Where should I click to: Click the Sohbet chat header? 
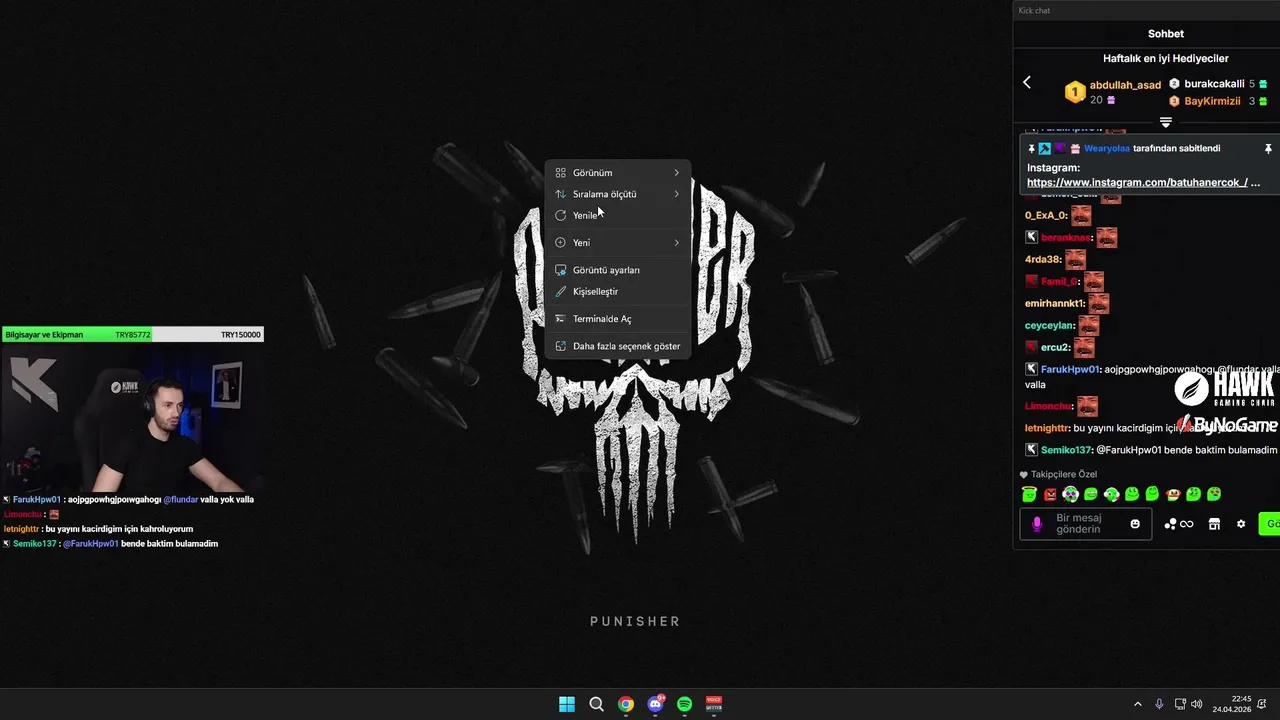point(1165,34)
